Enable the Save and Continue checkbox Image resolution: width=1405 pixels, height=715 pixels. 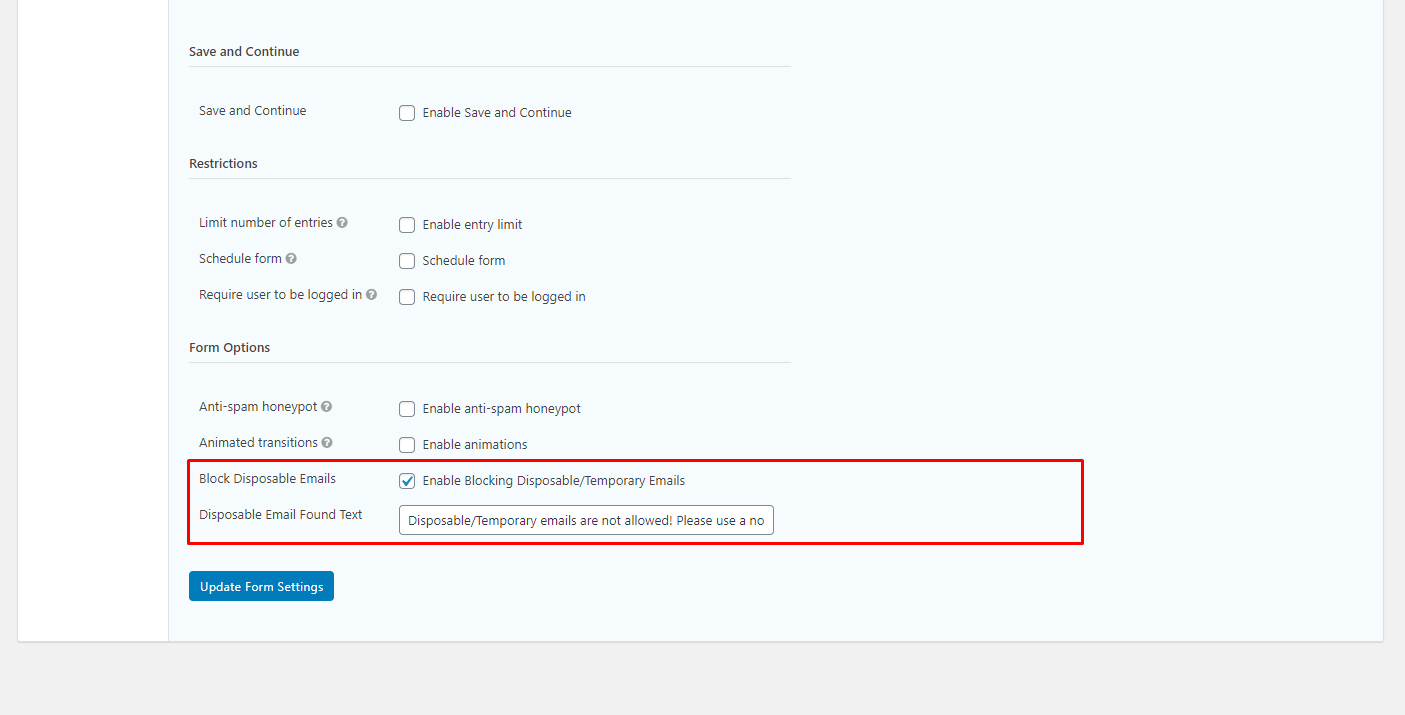pos(407,113)
